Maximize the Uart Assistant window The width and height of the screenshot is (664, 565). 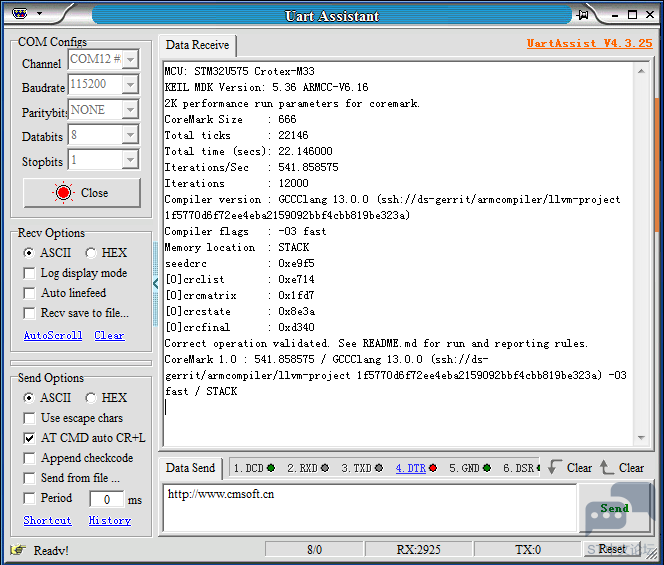point(632,15)
